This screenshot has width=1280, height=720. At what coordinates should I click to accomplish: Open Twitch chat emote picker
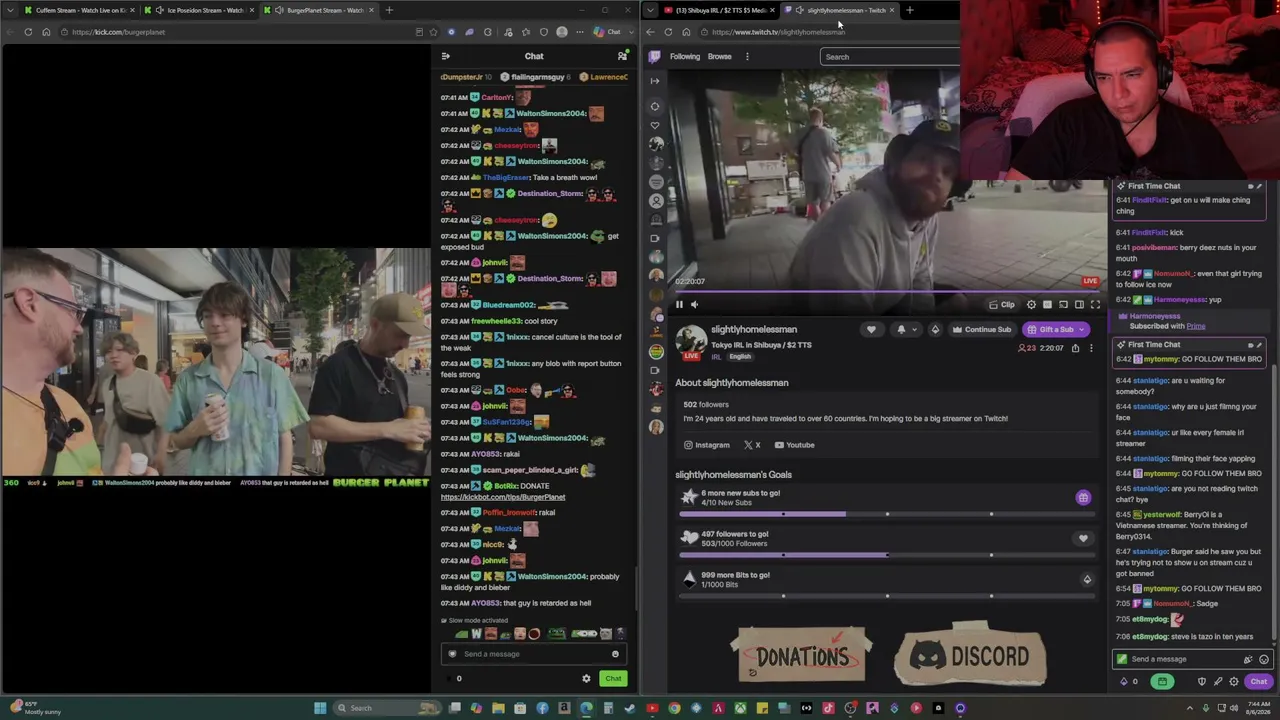click(1264, 660)
